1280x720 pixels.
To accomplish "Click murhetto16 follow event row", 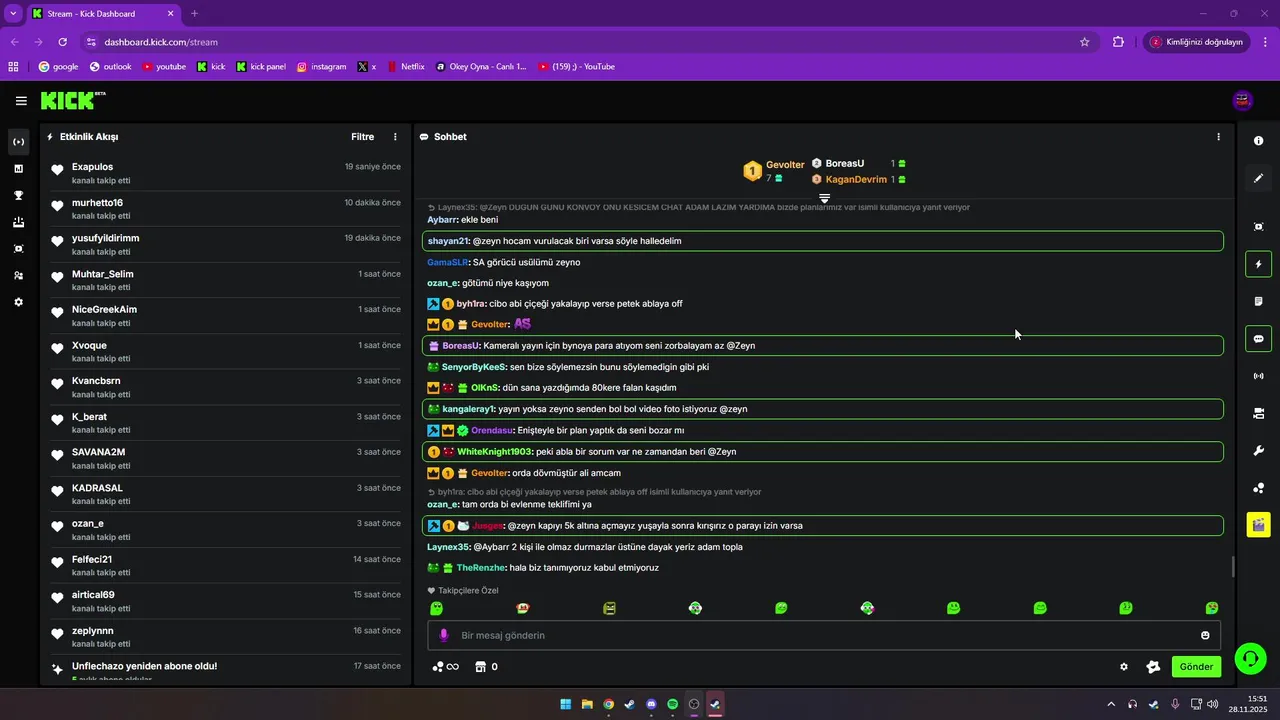I will [x=225, y=209].
